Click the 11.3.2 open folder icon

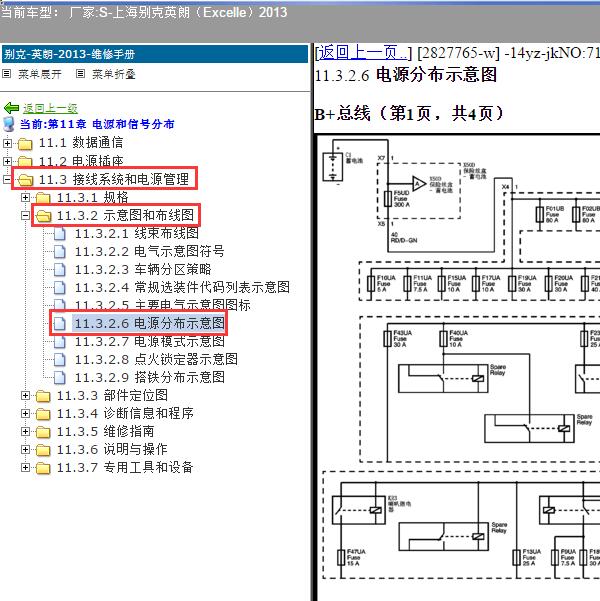tap(43, 216)
